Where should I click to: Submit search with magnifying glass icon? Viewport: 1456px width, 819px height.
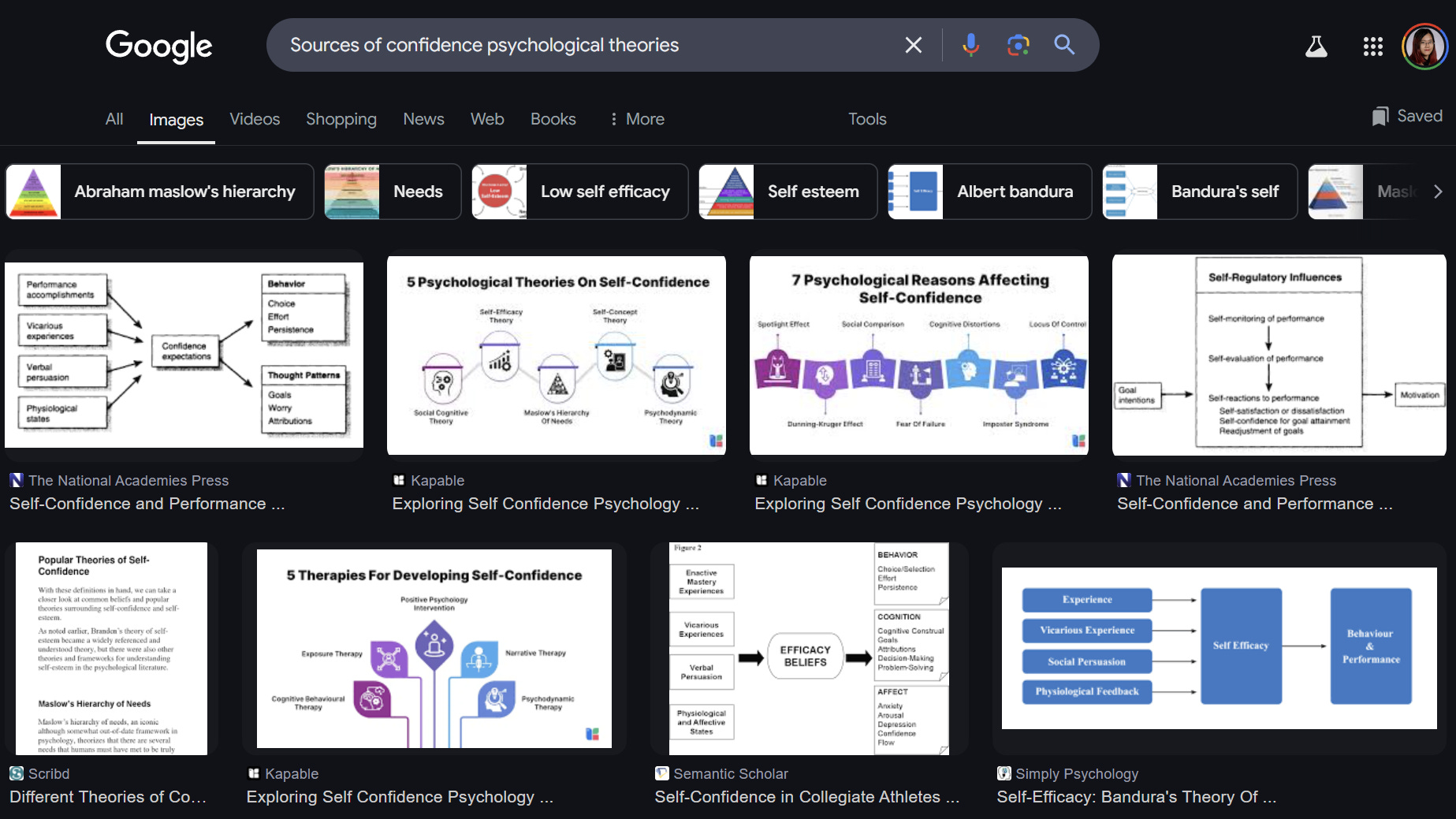[1064, 45]
